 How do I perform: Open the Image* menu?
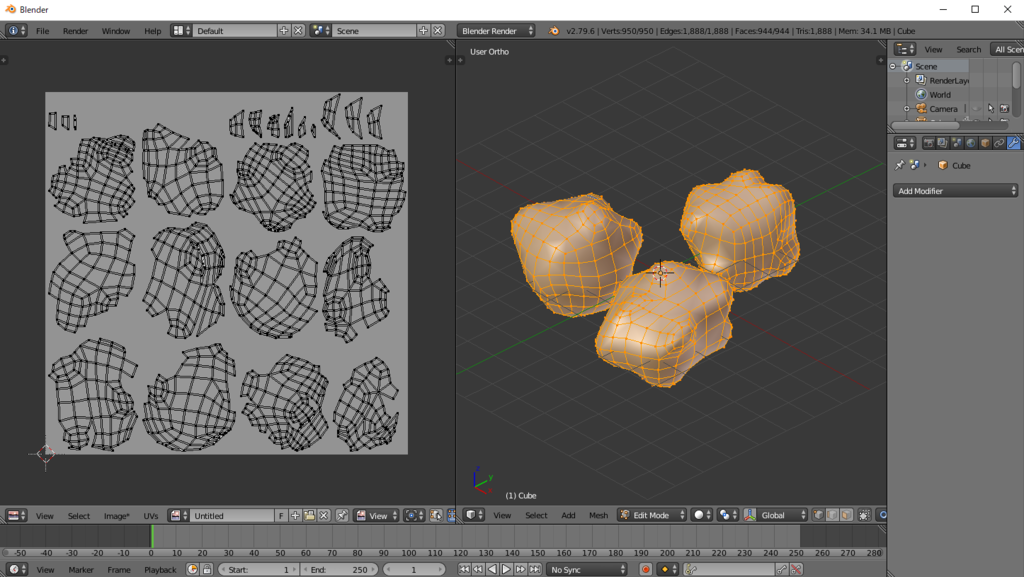point(116,516)
